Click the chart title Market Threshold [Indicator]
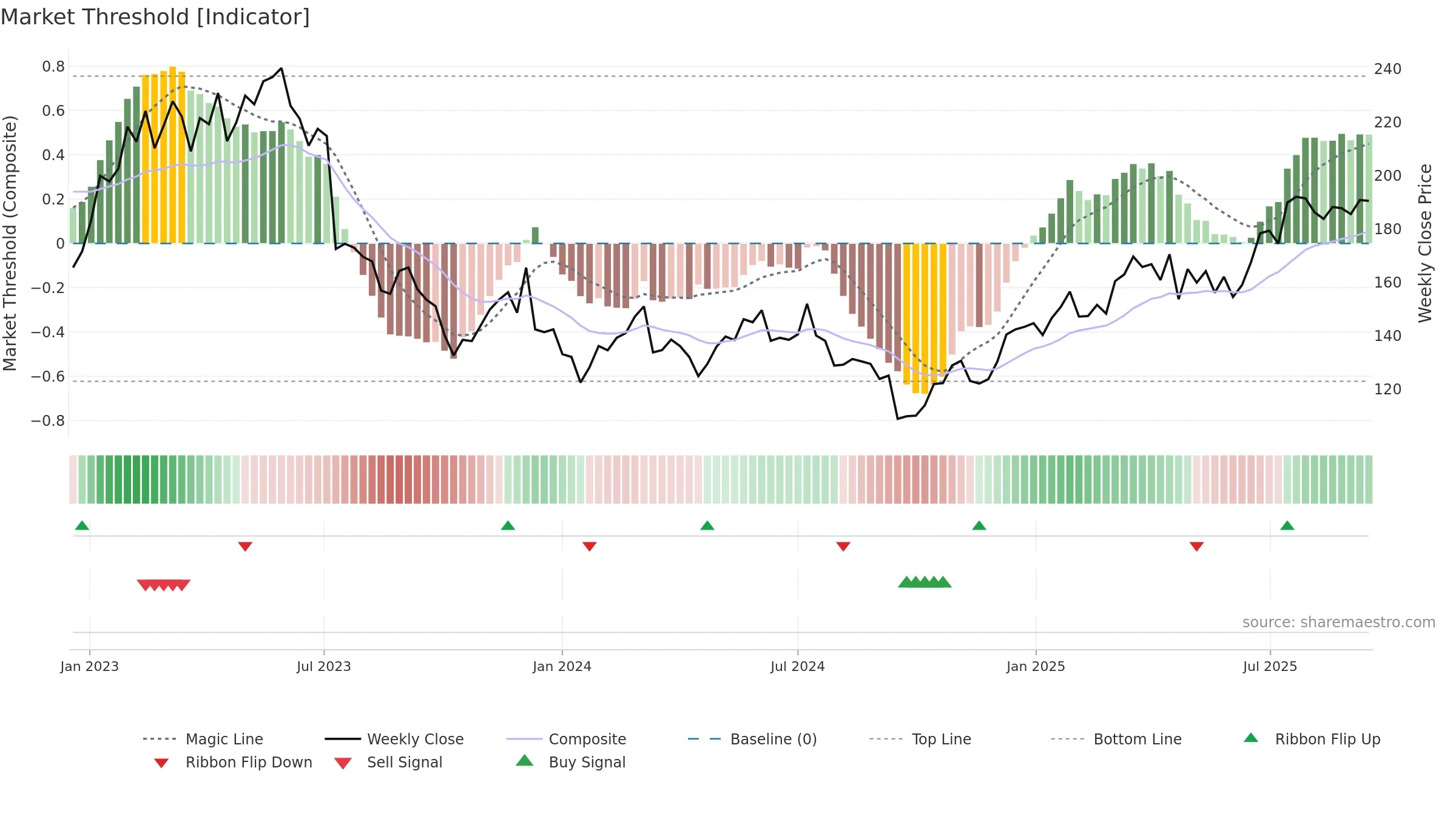Image resolution: width=1456 pixels, height=819 pixels. pos(155,17)
